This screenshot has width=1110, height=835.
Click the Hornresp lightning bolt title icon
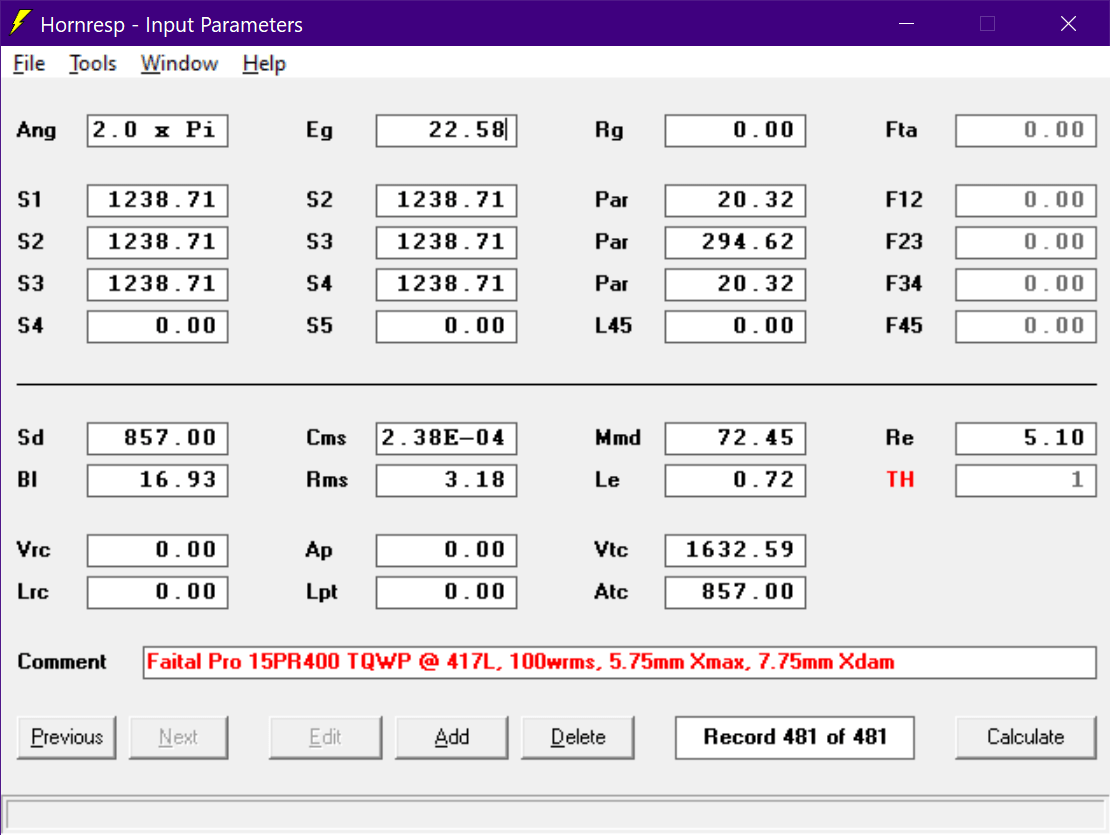tap(21, 23)
